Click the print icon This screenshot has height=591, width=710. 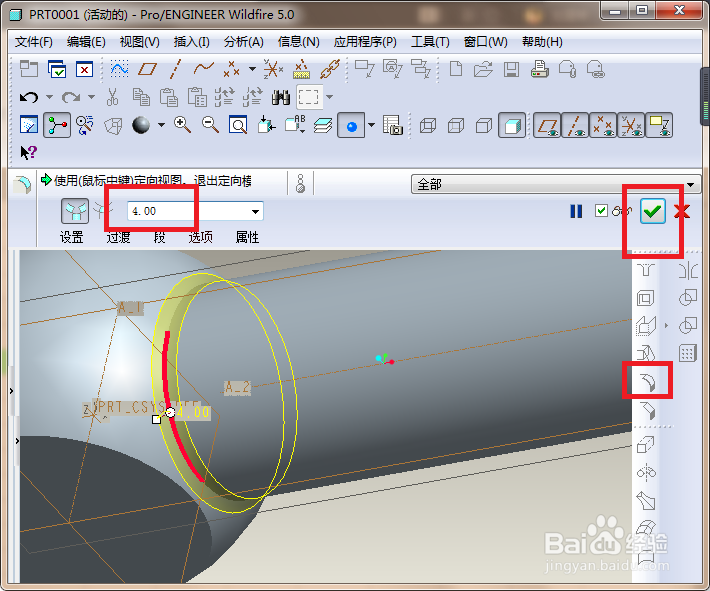click(539, 69)
